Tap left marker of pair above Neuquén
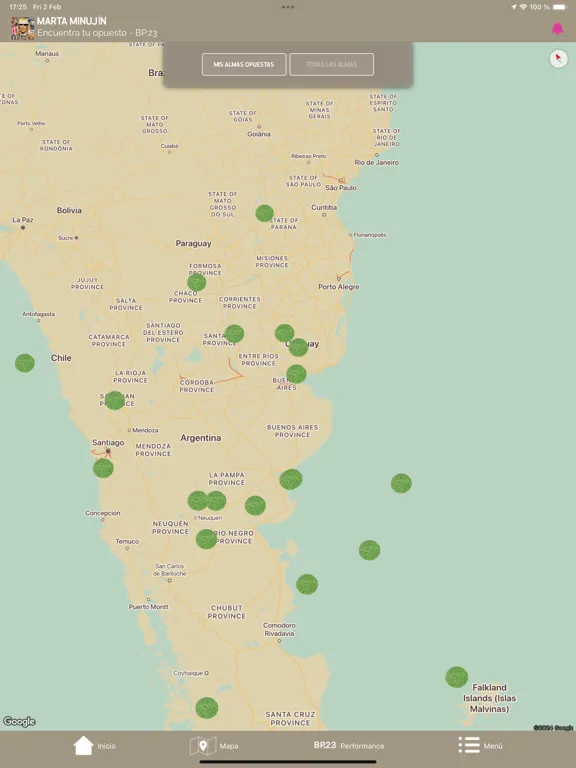 198,501
